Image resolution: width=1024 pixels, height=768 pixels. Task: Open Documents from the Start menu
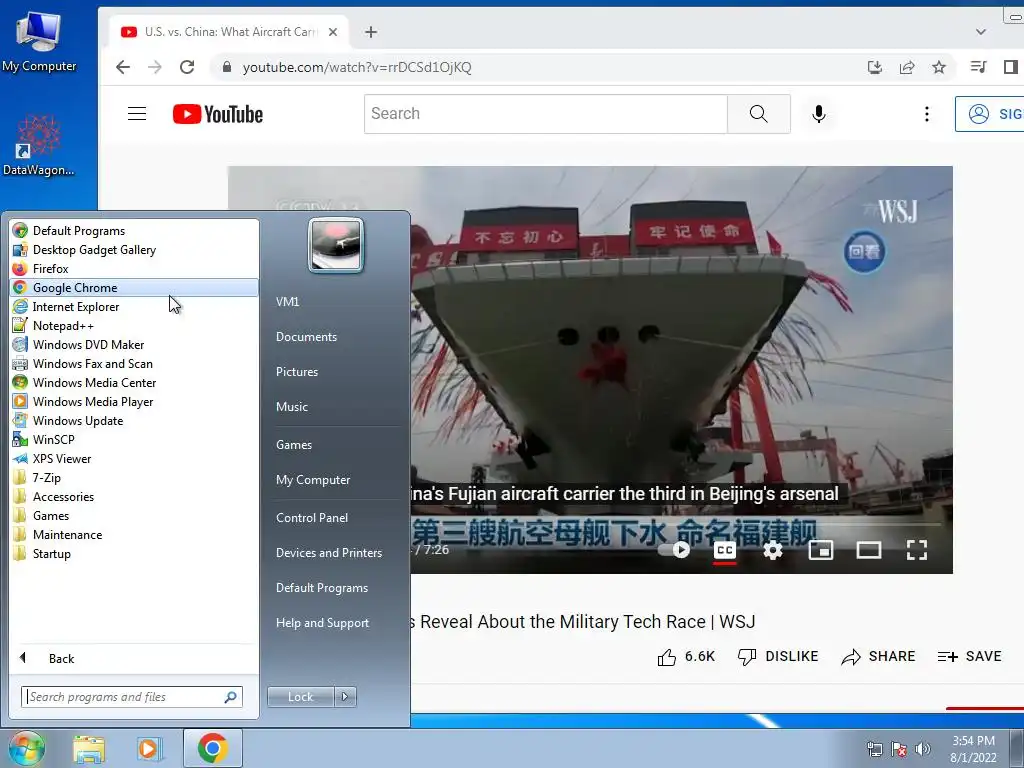click(x=306, y=337)
